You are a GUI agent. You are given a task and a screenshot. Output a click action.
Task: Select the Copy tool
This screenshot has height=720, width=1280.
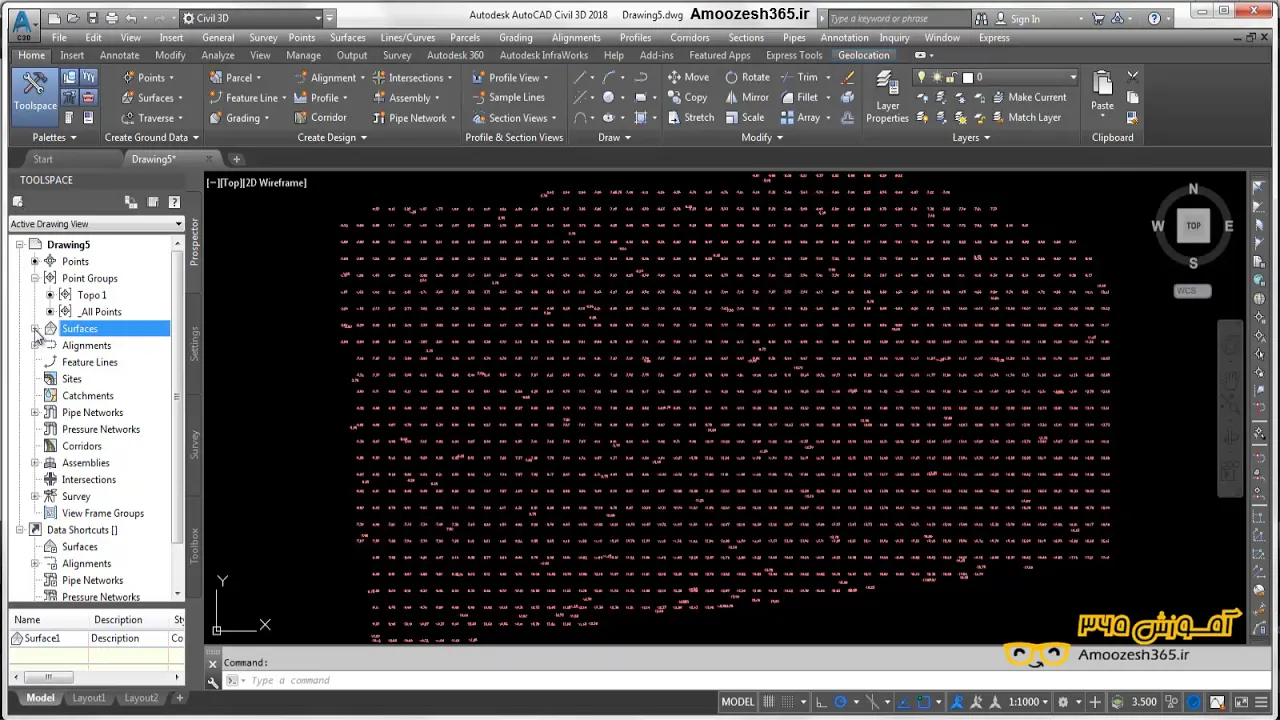pos(687,97)
